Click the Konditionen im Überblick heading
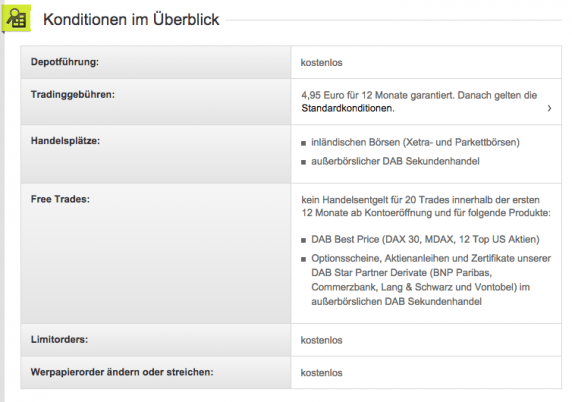572x402 pixels. 131,19
